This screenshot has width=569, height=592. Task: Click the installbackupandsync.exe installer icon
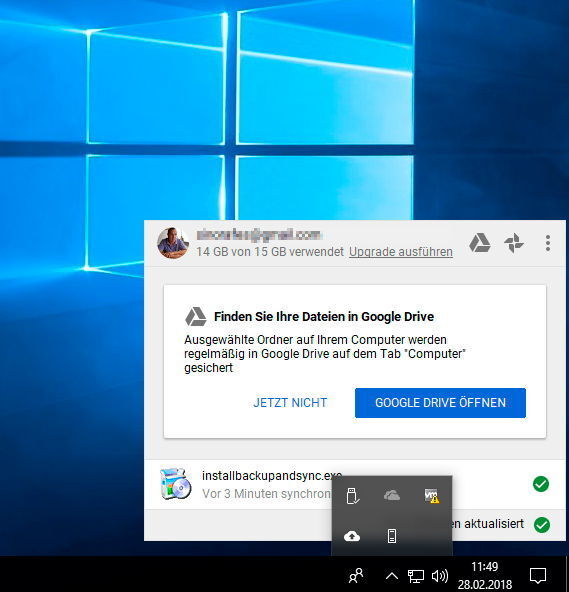click(175, 484)
